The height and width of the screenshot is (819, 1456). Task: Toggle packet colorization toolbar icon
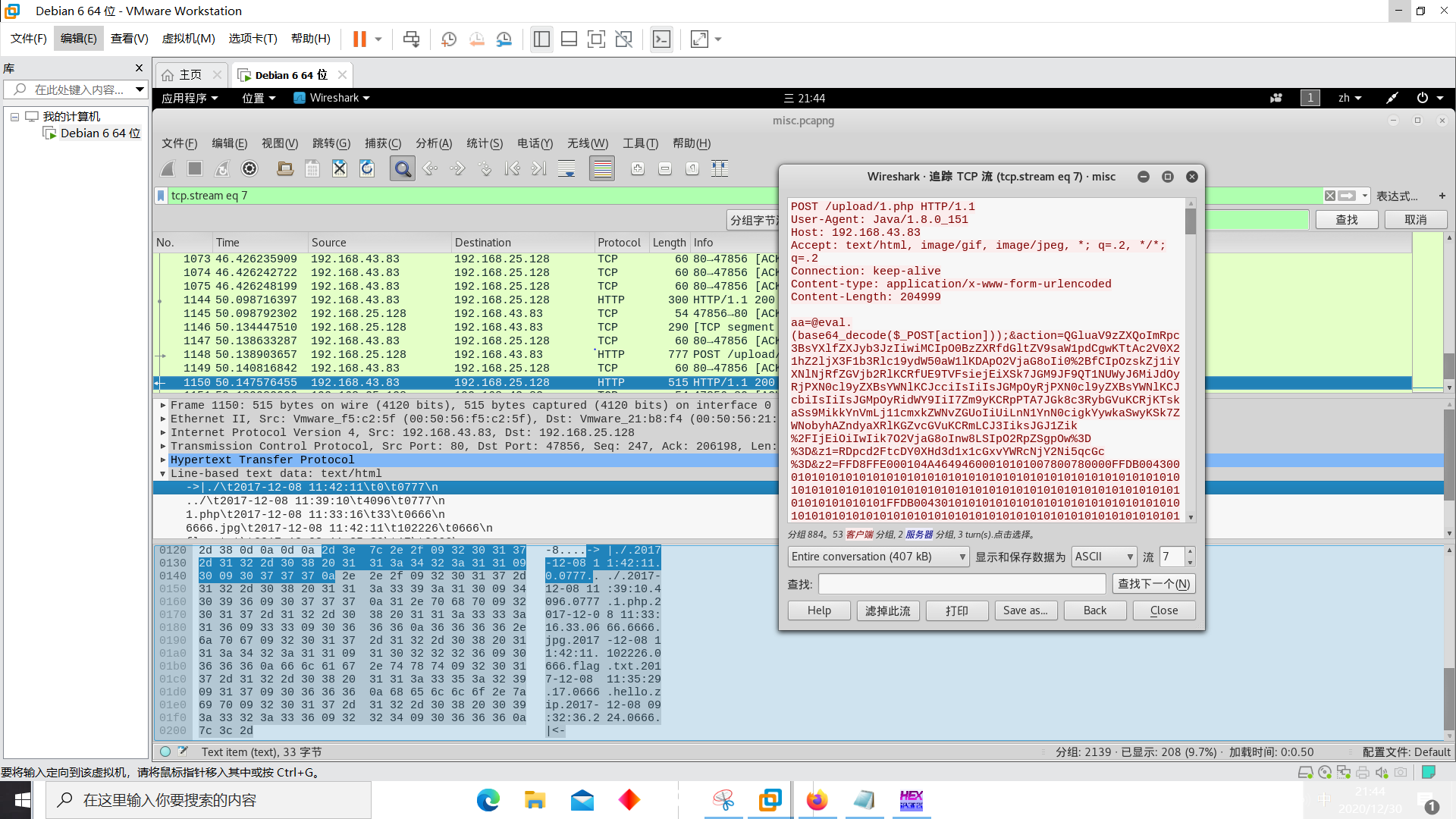point(602,168)
